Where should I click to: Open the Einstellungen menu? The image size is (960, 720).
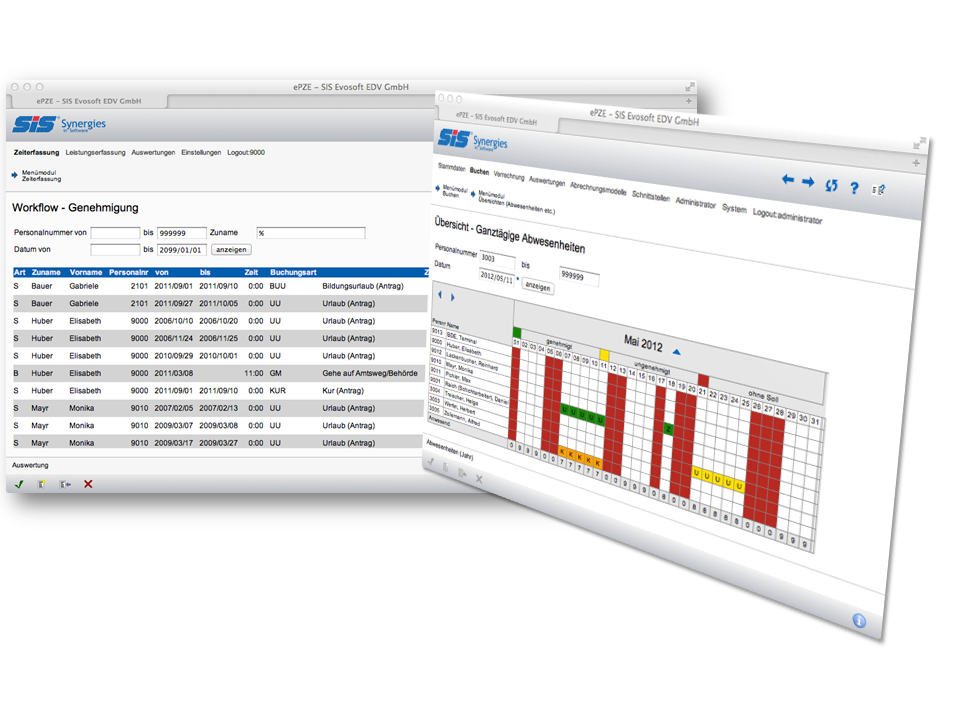(x=201, y=153)
